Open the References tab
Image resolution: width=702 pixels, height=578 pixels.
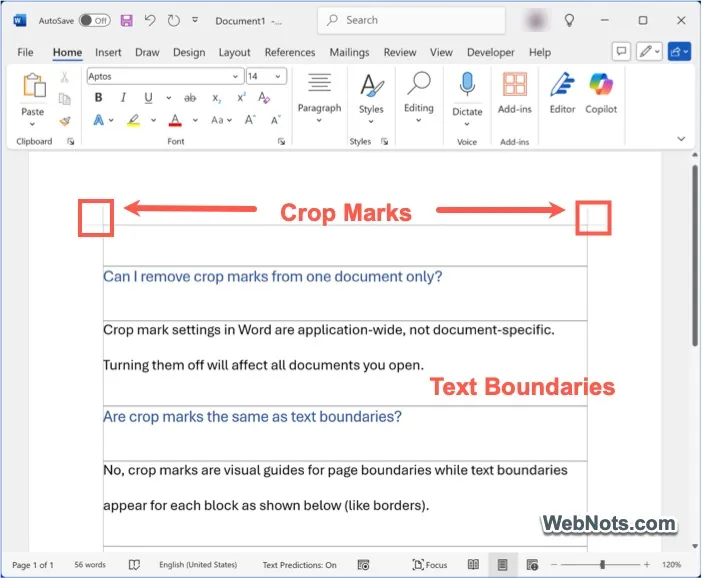289,52
